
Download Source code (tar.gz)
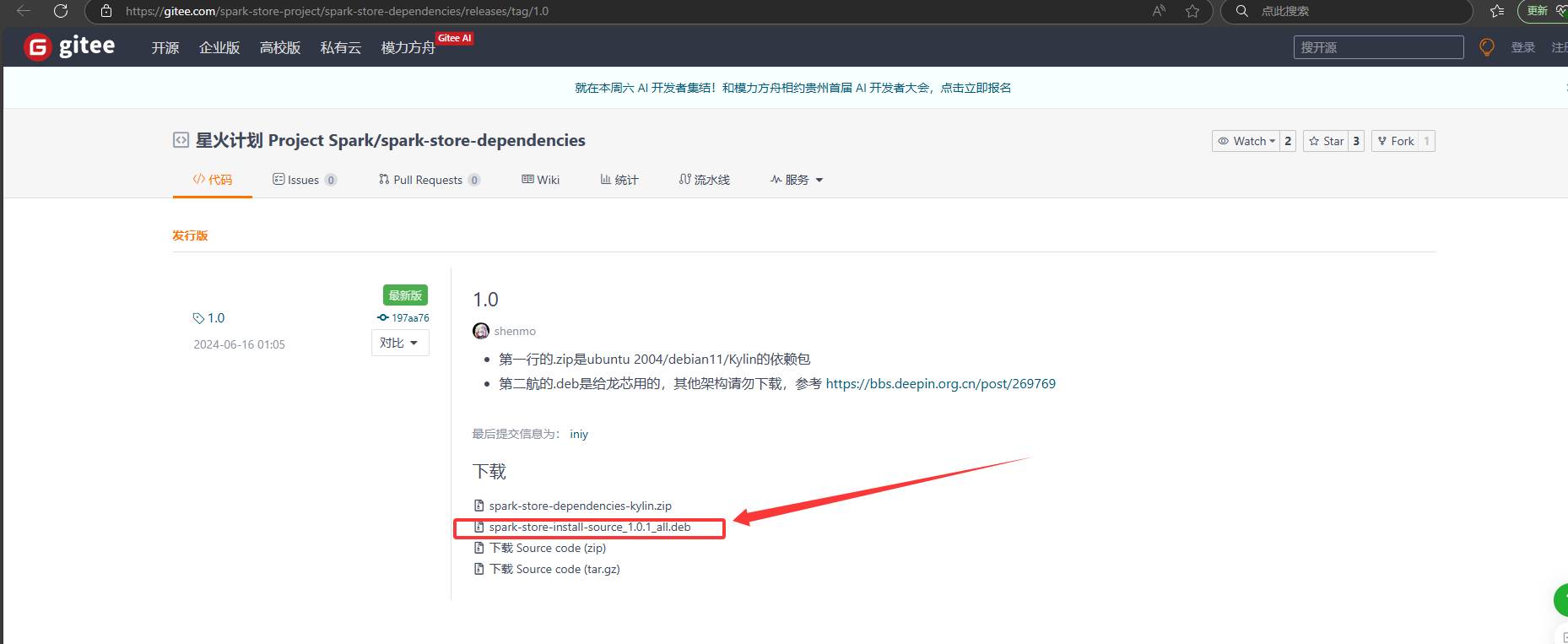tap(554, 569)
